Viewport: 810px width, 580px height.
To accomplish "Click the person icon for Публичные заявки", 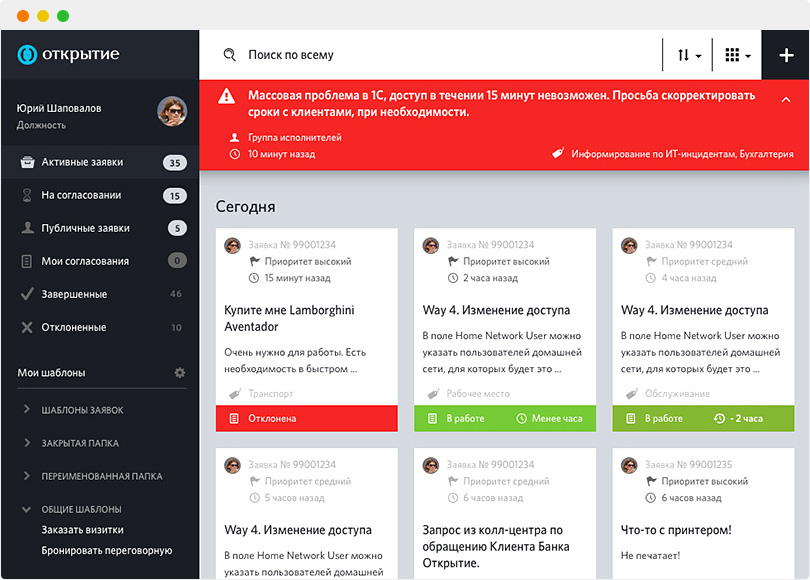I will pos(27,228).
